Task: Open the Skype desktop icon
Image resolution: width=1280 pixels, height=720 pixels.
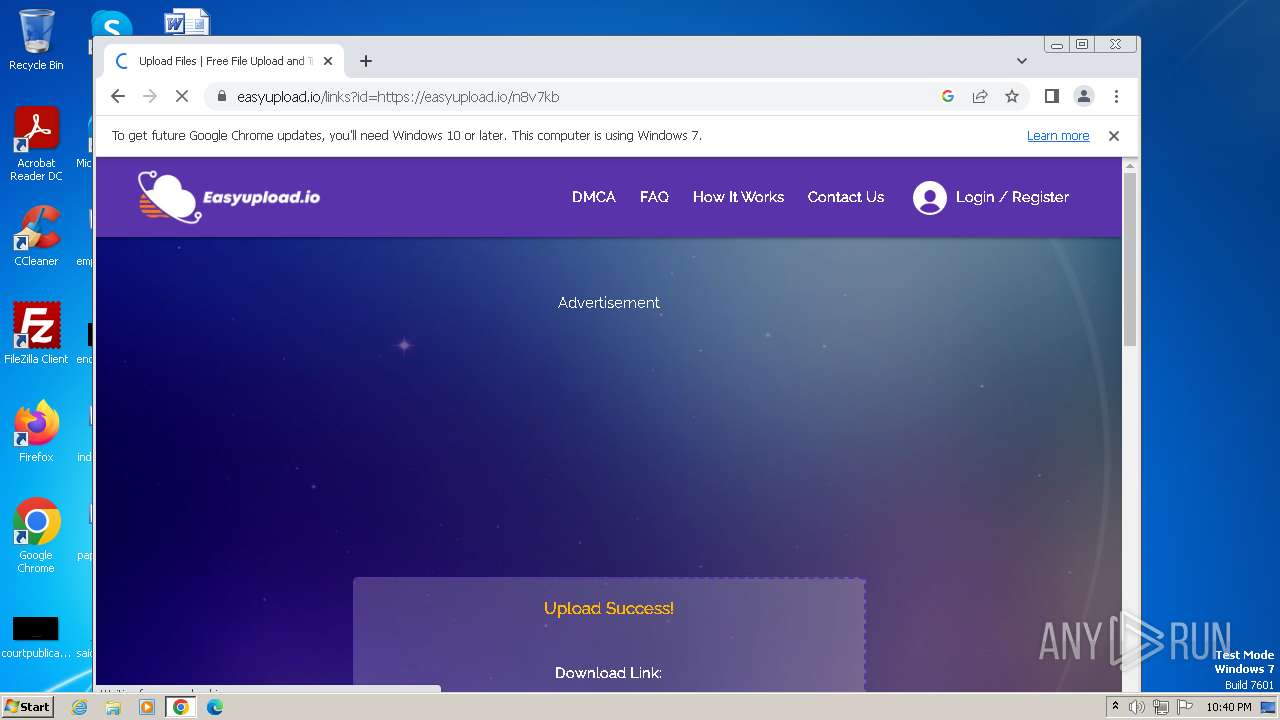Action: coord(111,24)
